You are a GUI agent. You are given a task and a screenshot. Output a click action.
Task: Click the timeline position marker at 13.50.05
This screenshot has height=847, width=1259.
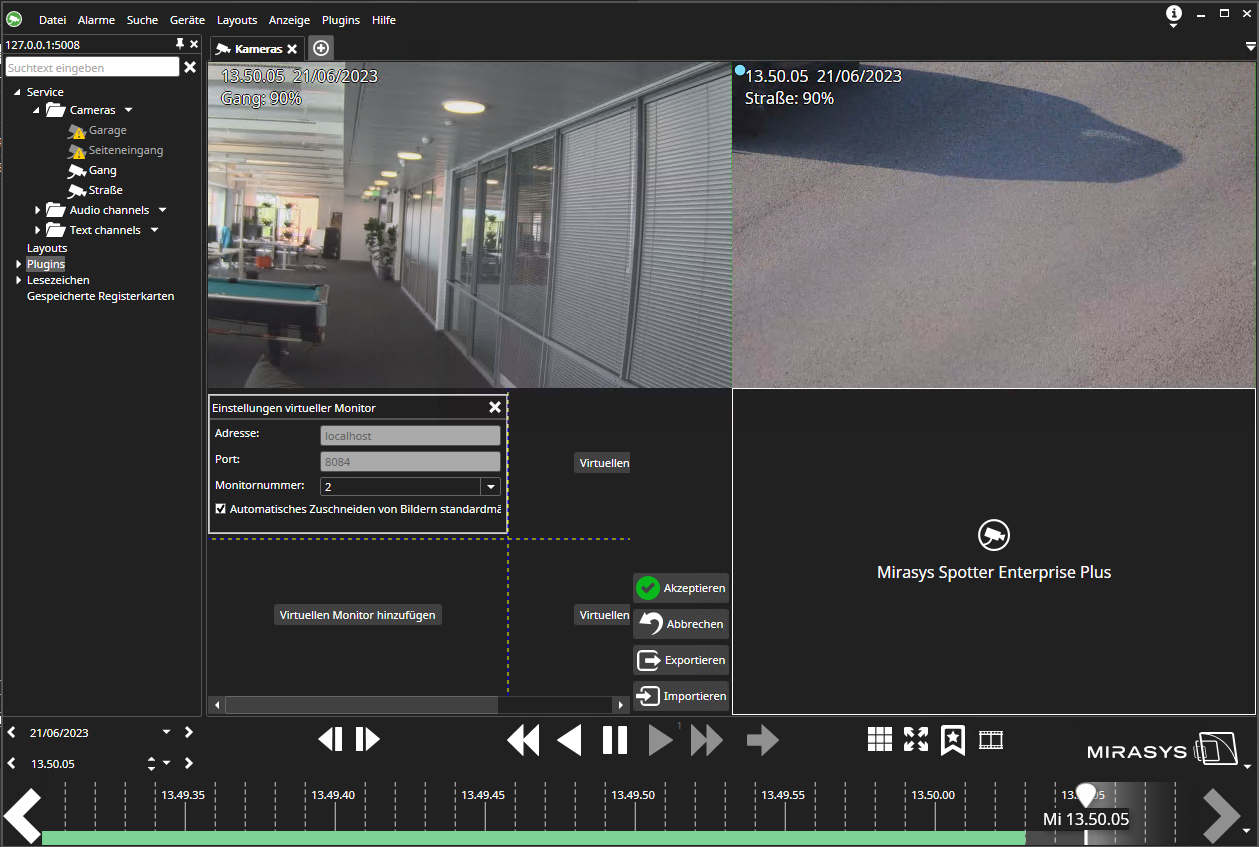pyautogui.click(x=1085, y=796)
